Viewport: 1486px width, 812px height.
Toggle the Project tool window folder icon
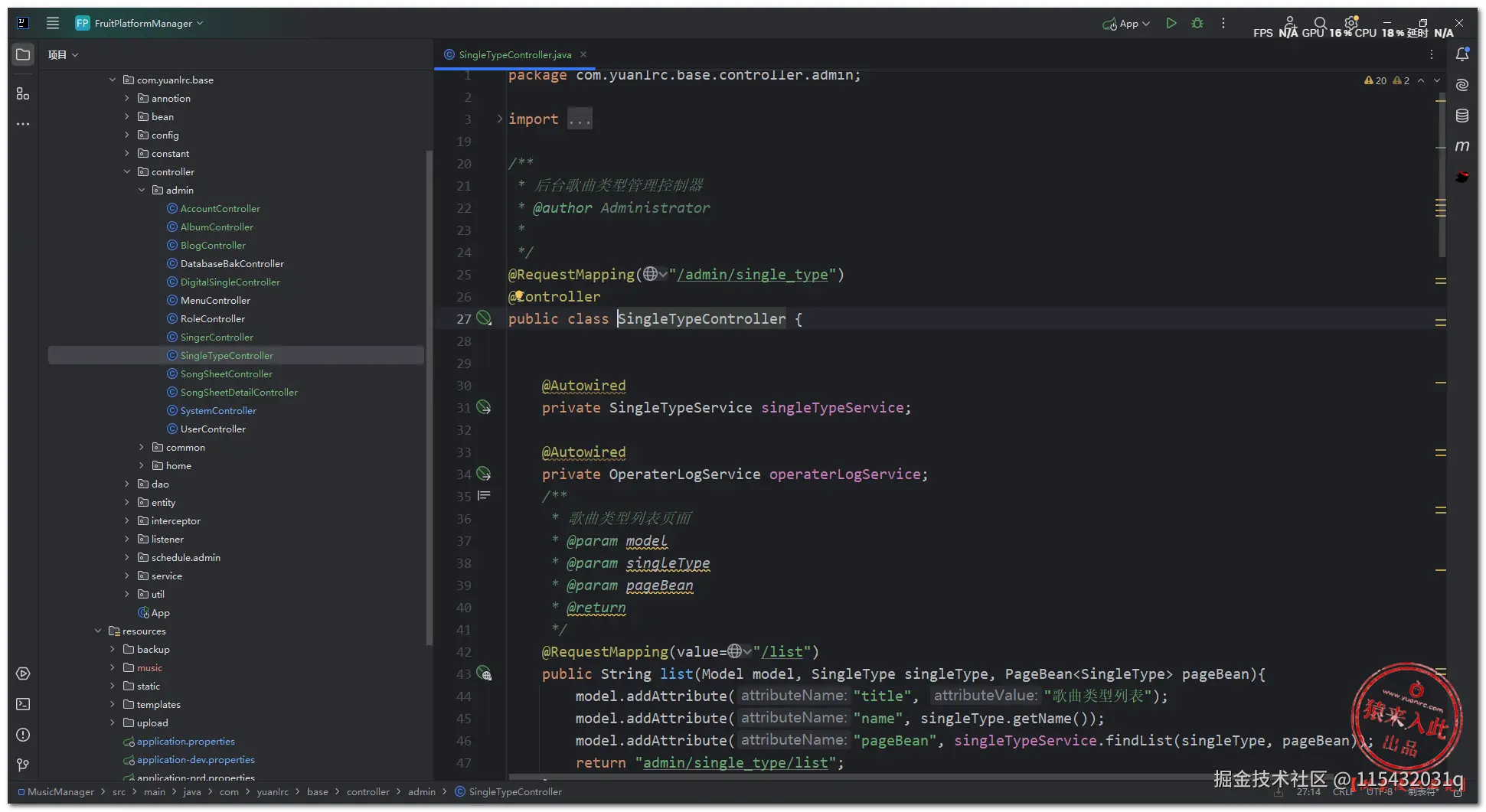pos(23,54)
